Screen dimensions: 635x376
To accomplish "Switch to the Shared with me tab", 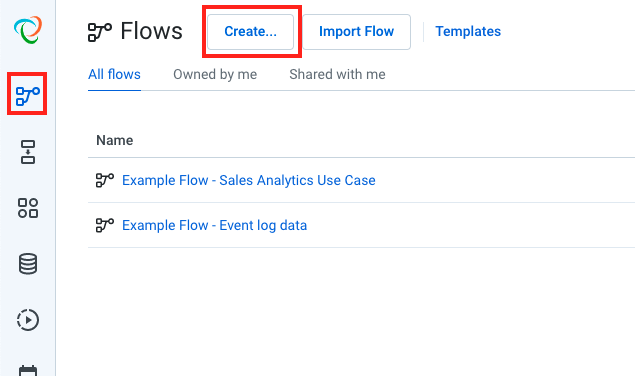I will (337, 75).
